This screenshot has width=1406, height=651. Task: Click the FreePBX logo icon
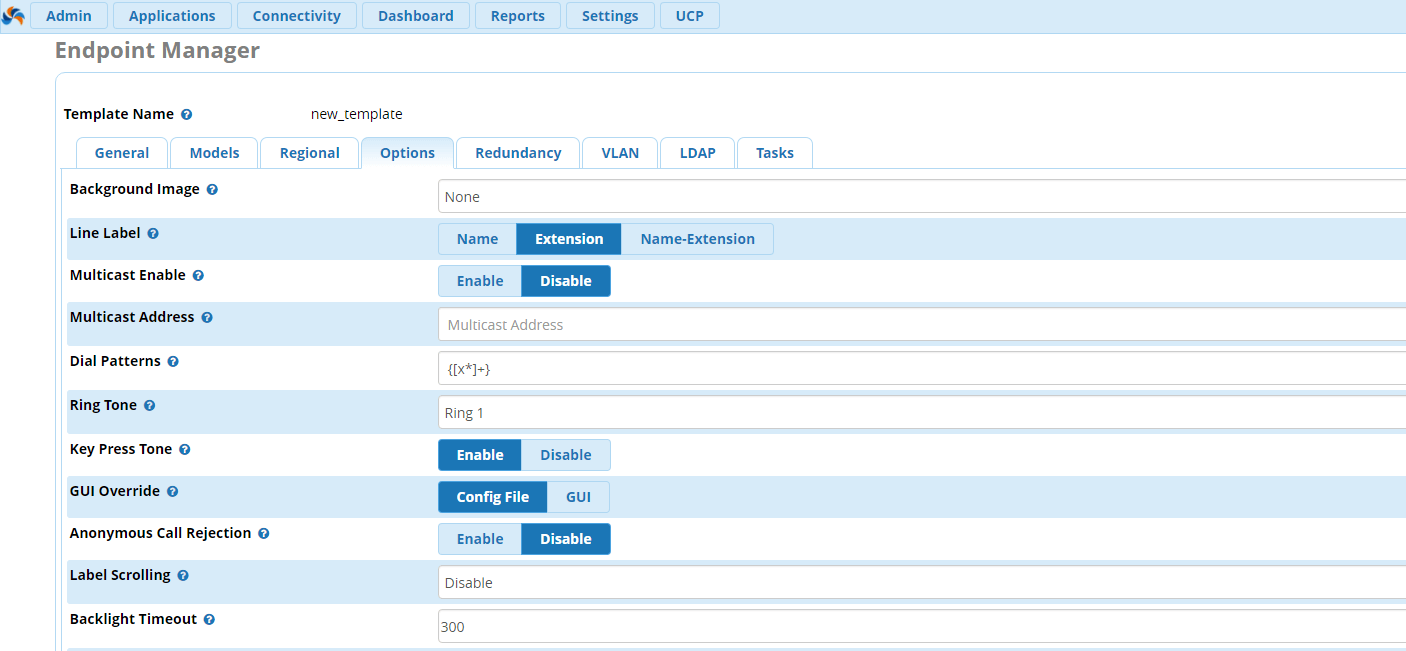(x=13, y=16)
